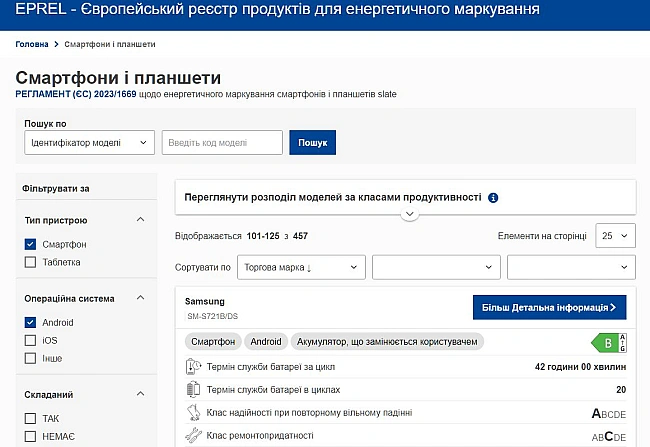
Task: Go to the Головна breadcrumb link
Action: [x=32, y=44]
